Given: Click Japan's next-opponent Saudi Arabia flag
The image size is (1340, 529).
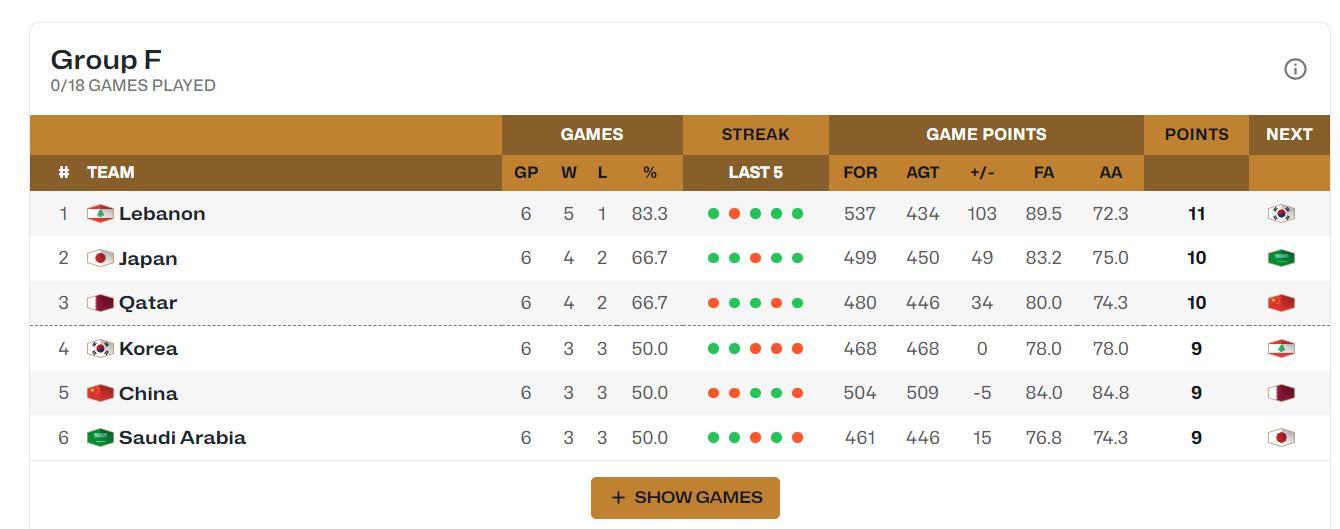Looking at the screenshot, I should [1281, 258].
